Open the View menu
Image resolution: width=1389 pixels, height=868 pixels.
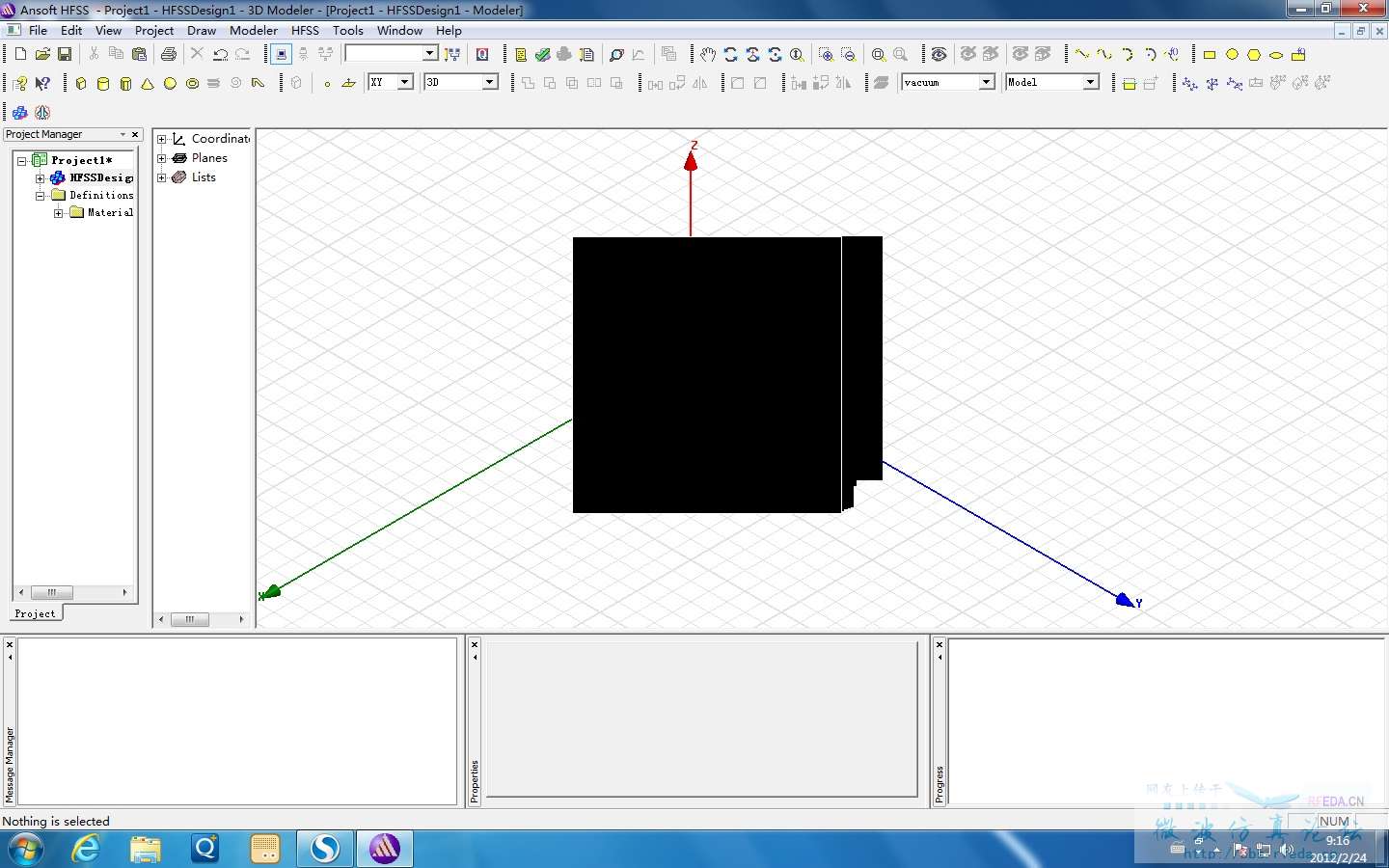(109, 31)
